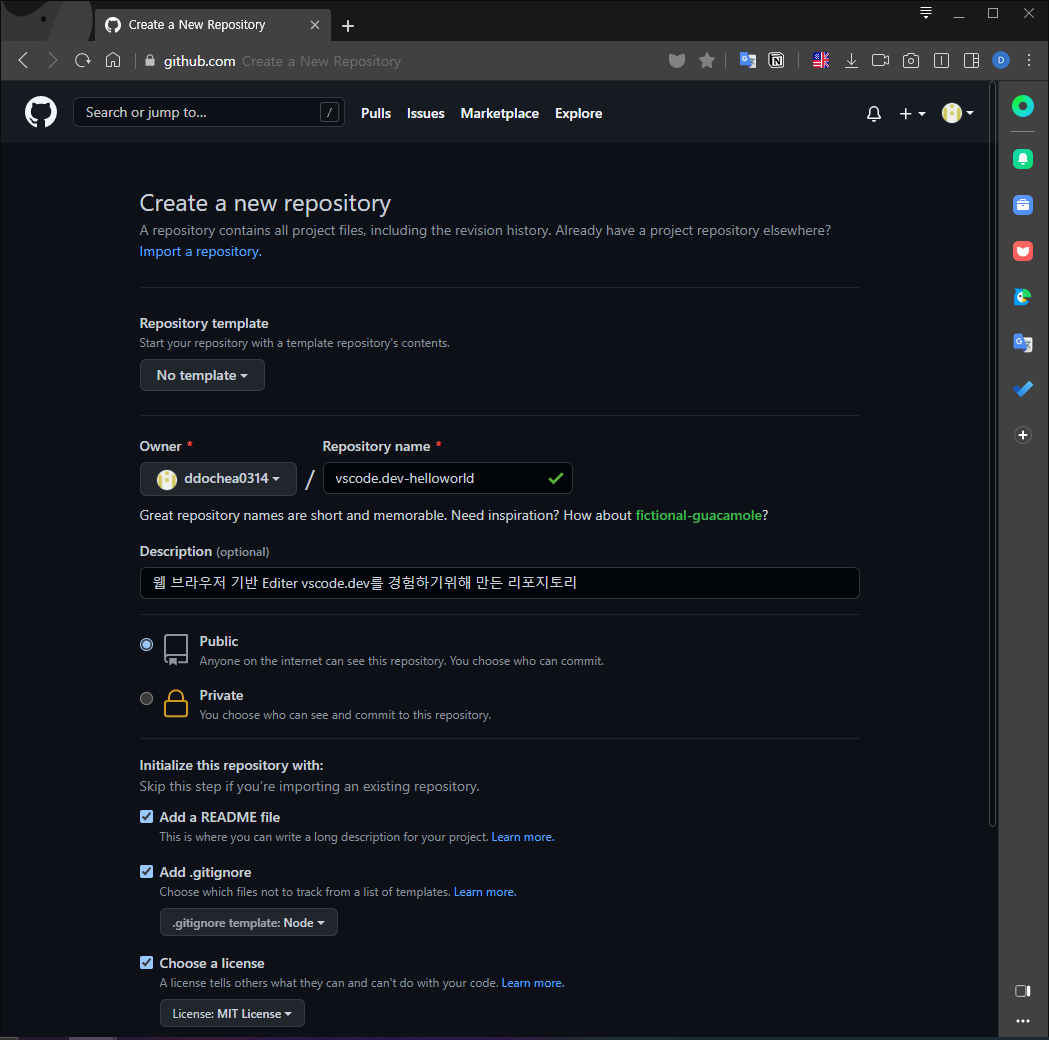The height and width of the screenshot is (1040, 1049).
Task: Select the Public radio button
Action: [147, 644]
